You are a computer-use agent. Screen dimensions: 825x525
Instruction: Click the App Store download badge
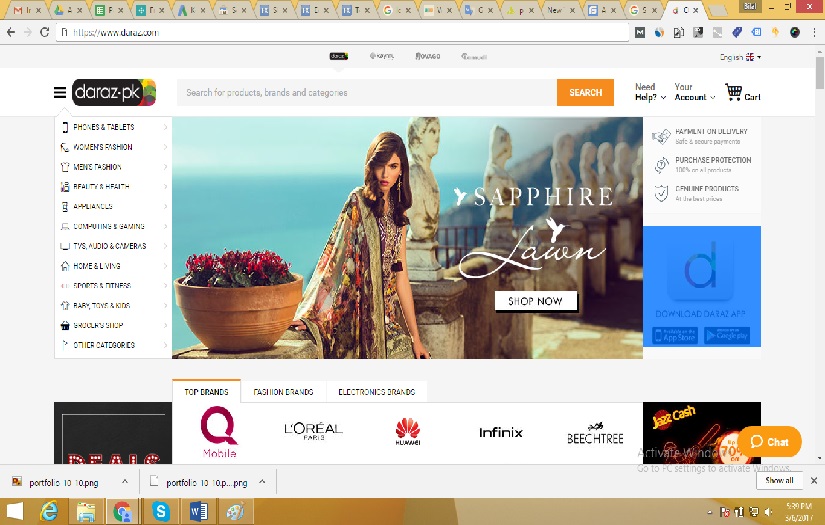(675, 336)
